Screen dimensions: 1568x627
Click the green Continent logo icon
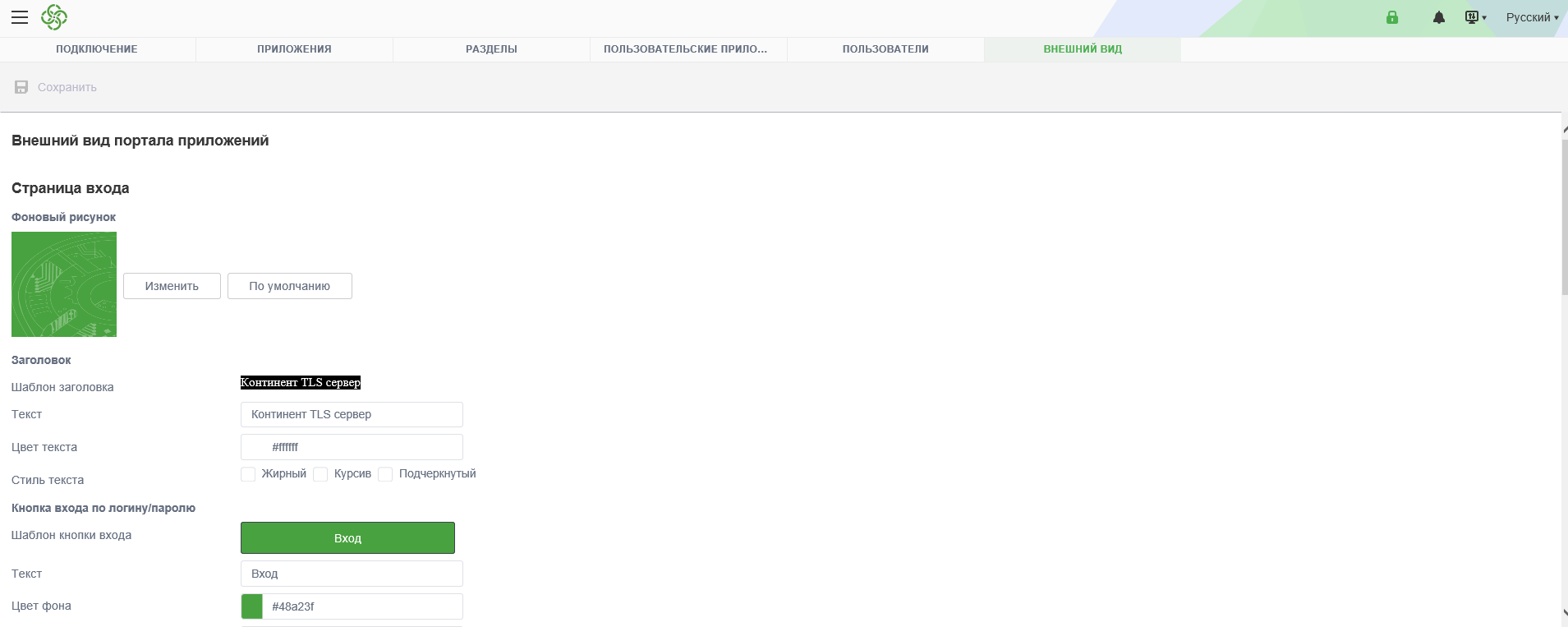(54, 17)
